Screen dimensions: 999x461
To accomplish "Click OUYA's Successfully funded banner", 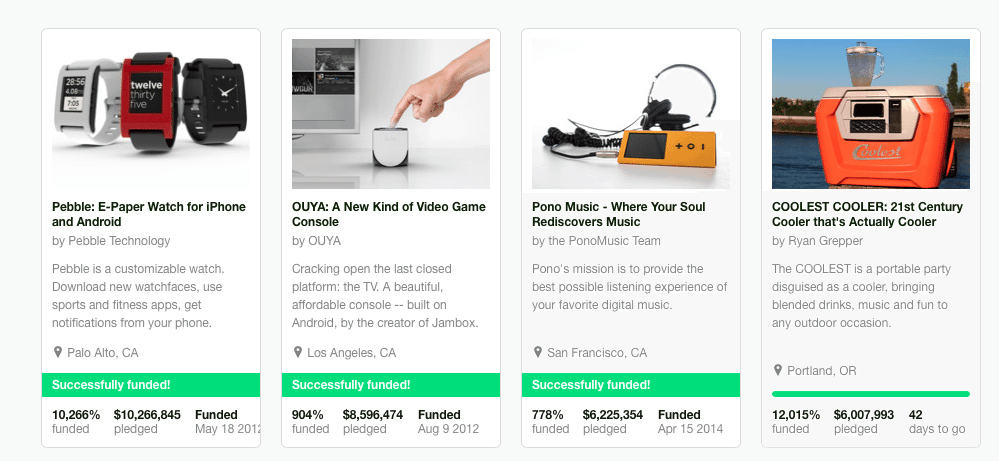I will (391, 385).
